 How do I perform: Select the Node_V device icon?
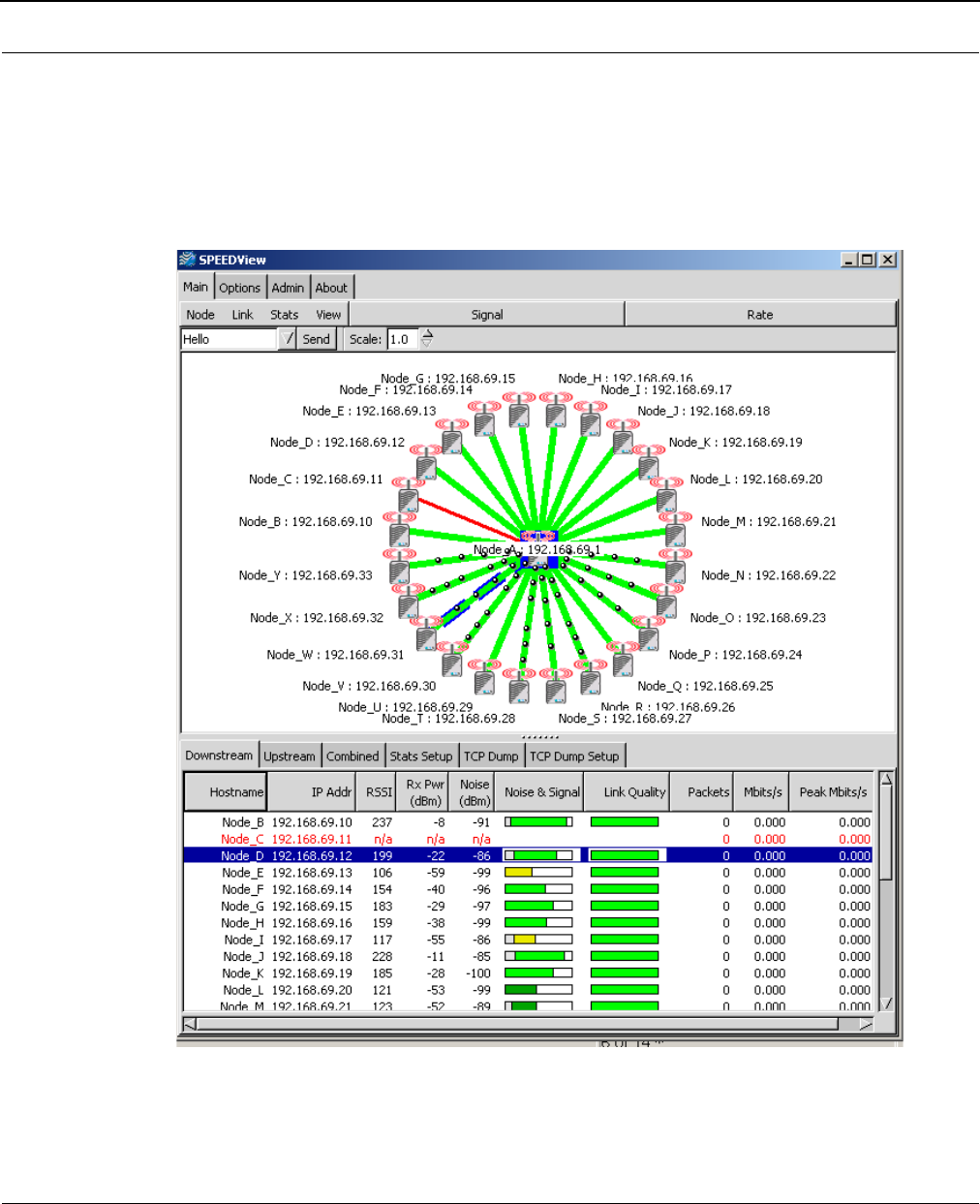(452, 659)
